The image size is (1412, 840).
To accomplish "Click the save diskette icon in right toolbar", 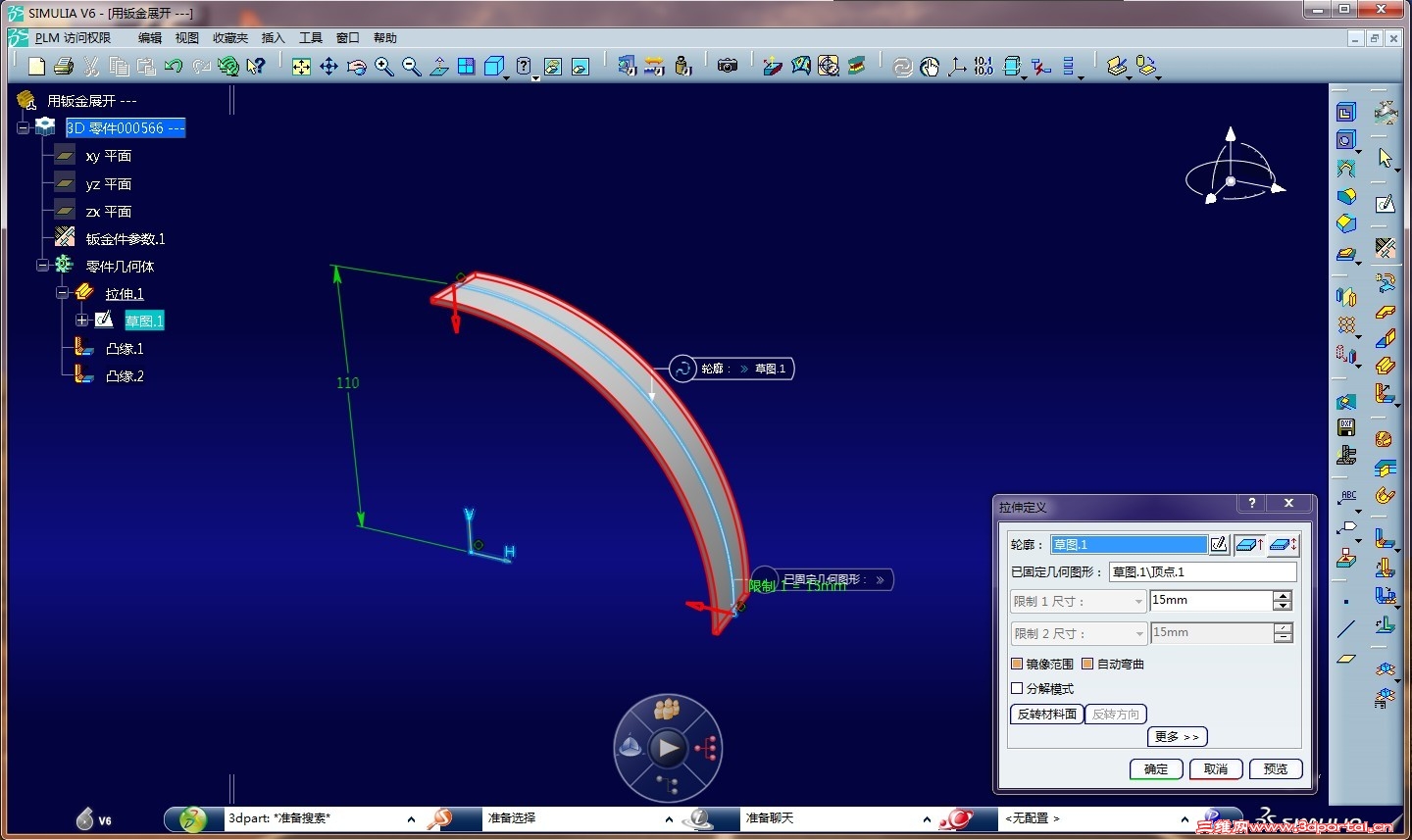I will pos(1346,427).
